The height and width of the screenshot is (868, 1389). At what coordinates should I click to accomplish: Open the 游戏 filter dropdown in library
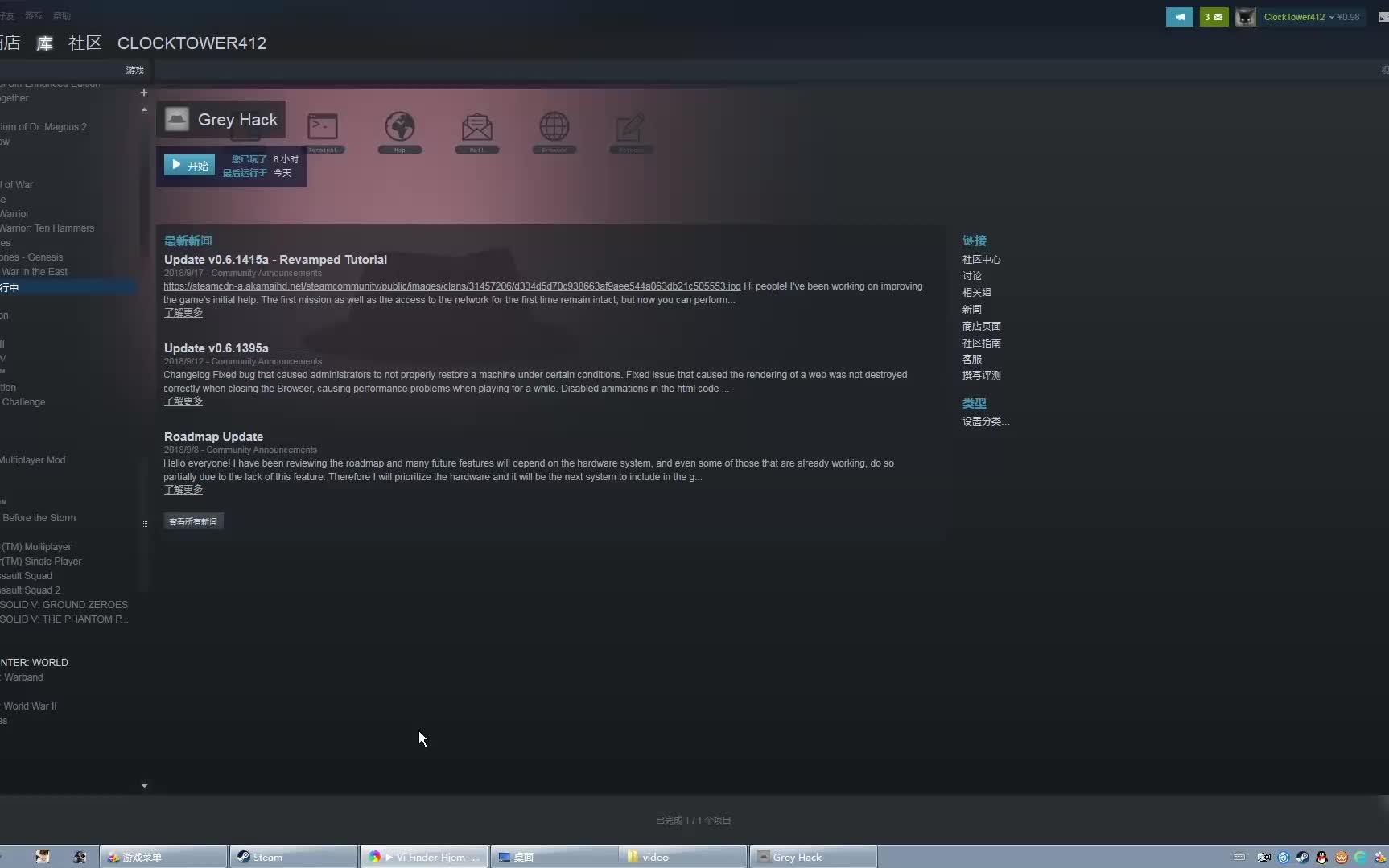pos(134,70)
